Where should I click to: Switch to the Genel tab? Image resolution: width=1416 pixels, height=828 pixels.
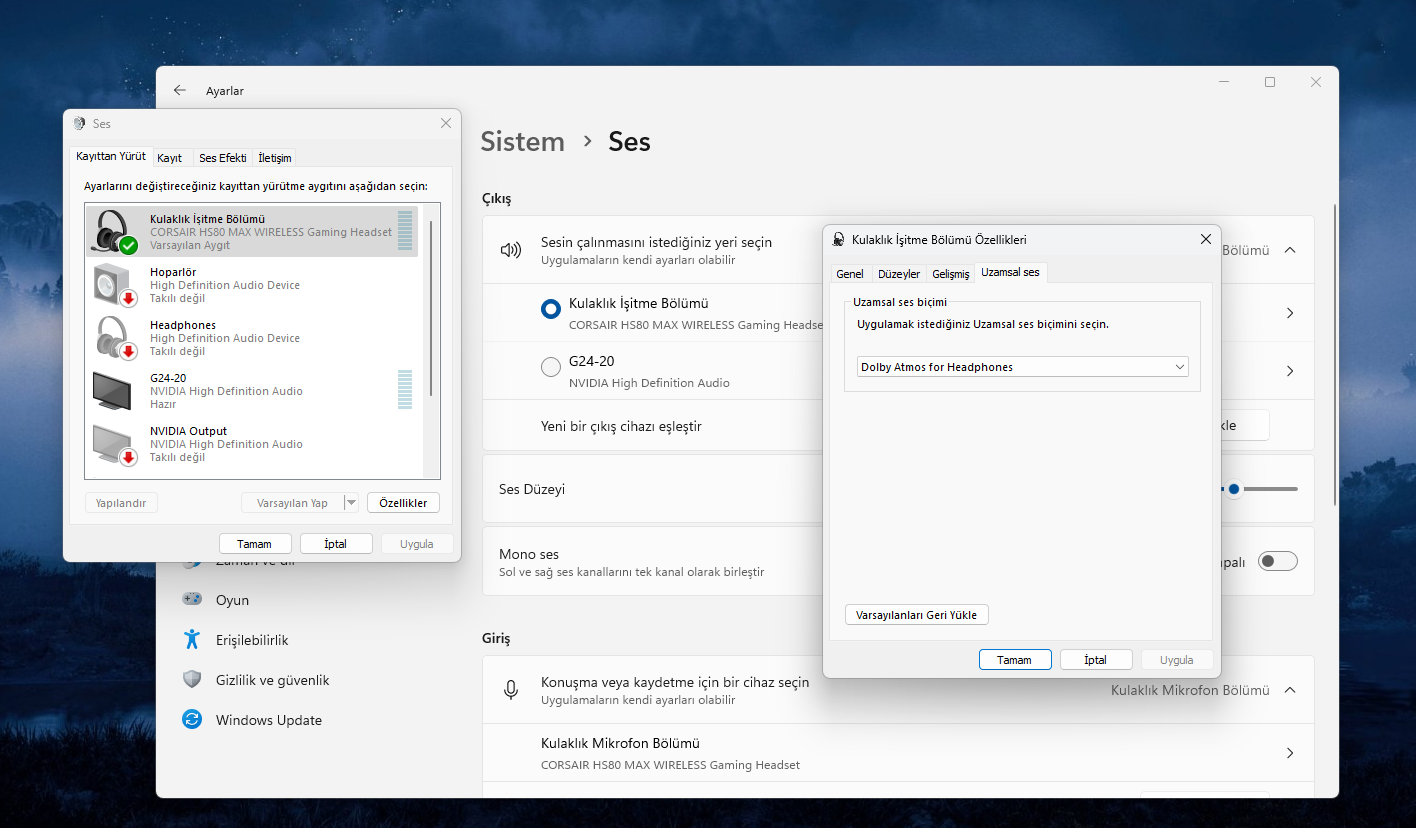coord(850,274)
